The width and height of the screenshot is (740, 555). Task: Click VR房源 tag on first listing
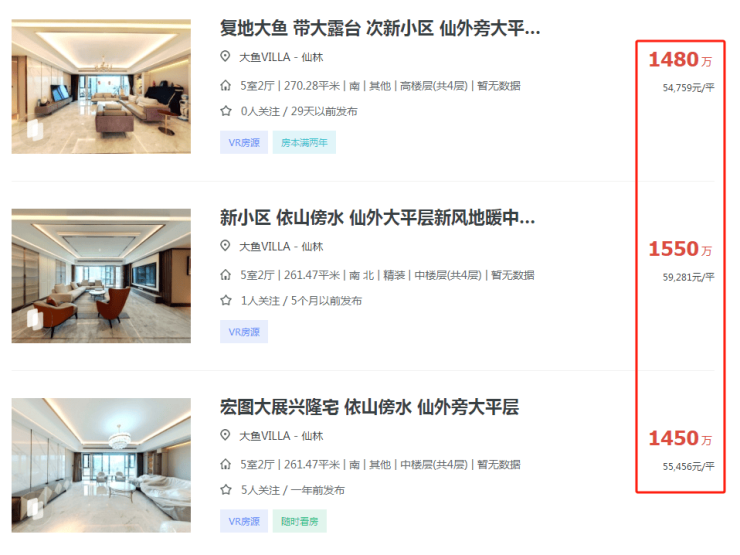[244, 143]
